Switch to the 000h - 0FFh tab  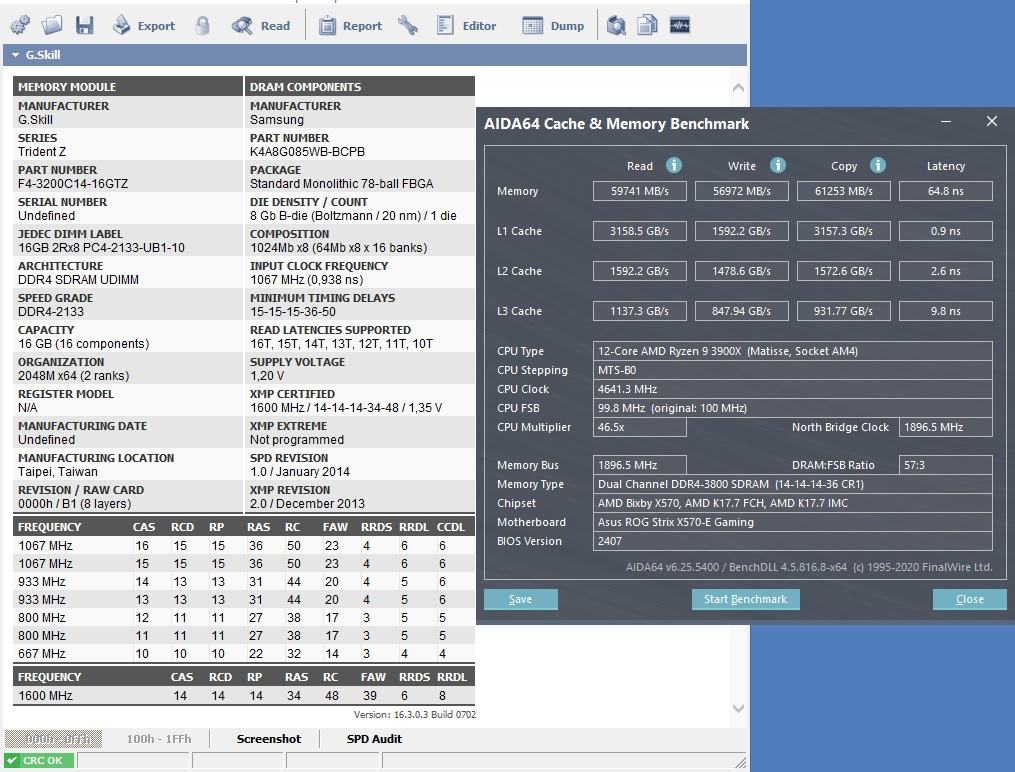tap(54, 739)
